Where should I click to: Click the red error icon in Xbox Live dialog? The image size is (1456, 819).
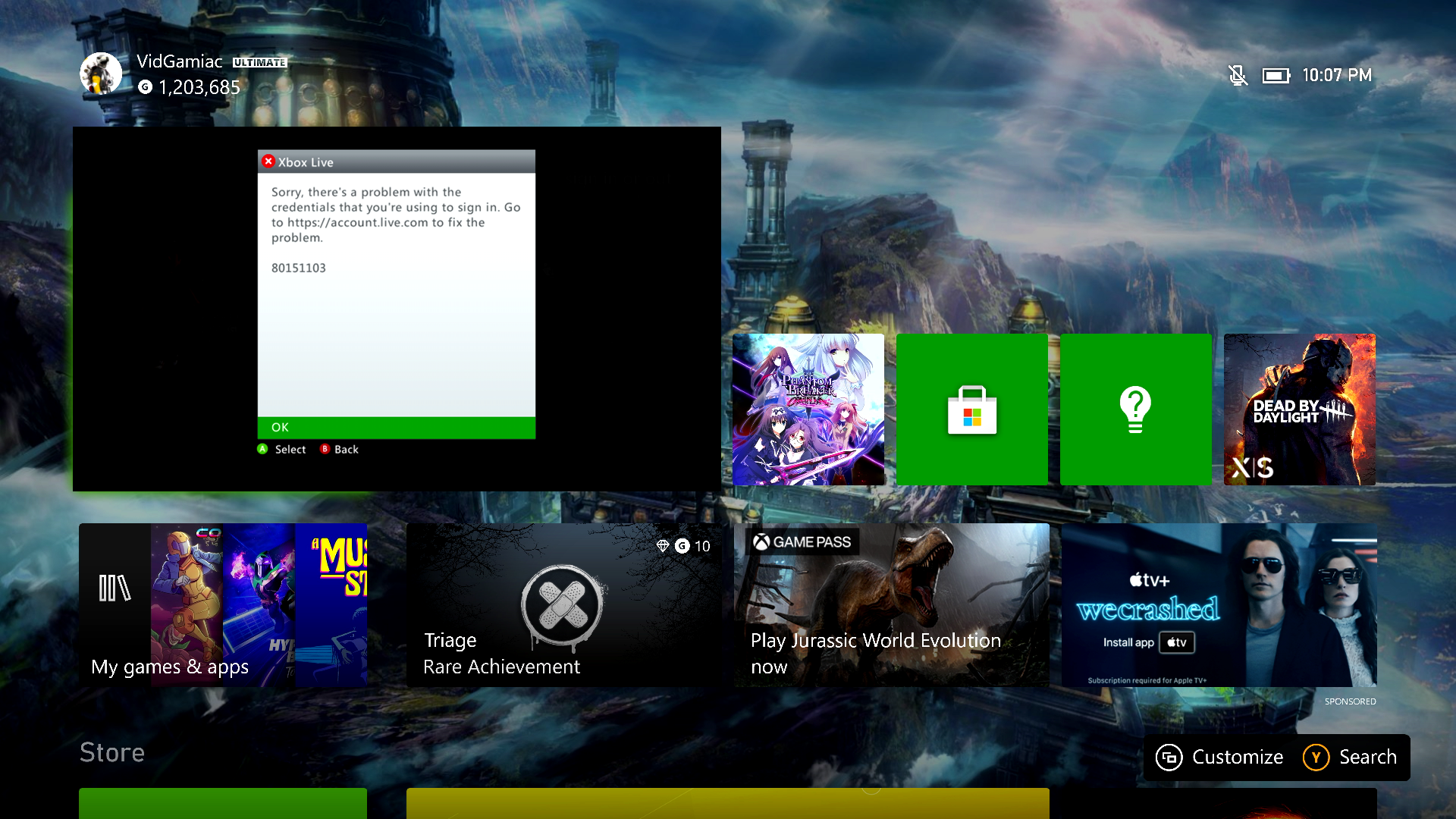[268, 162]
